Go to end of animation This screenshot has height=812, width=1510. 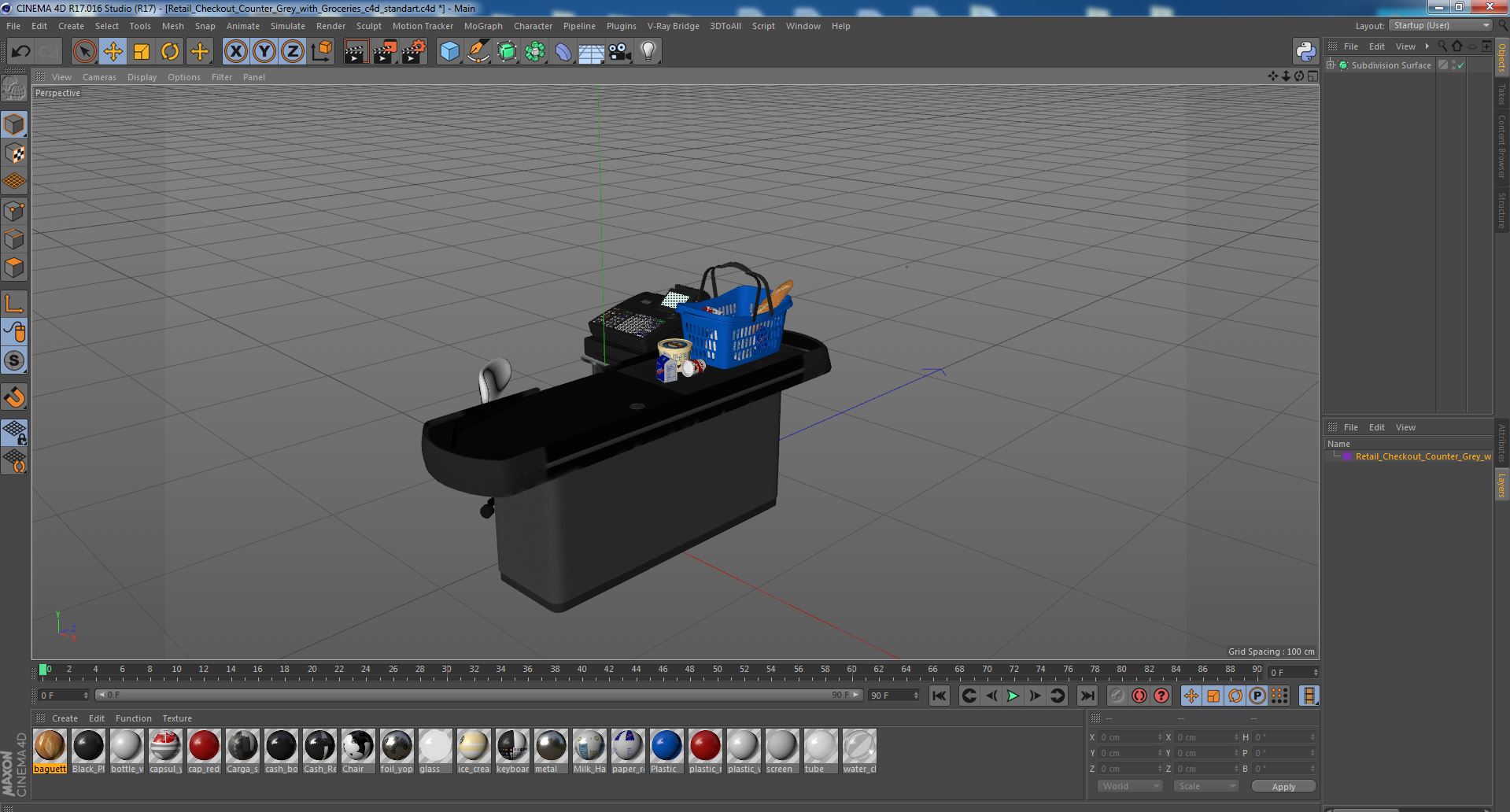(x=1087, y=696)
